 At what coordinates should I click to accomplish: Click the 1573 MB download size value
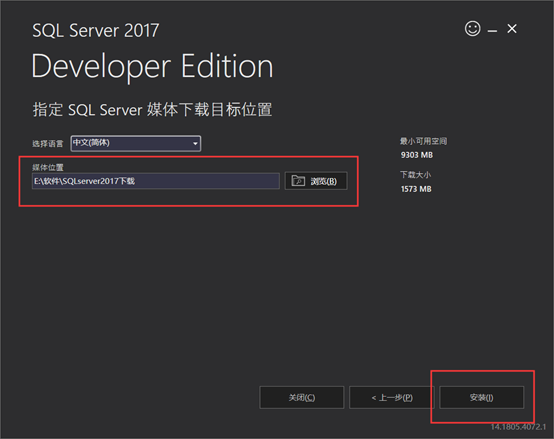[x=416, y=189]
